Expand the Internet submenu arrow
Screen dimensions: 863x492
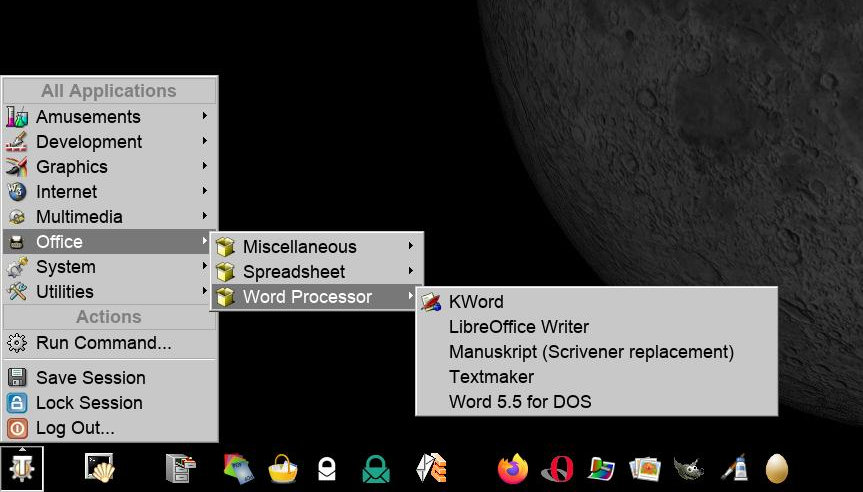[205, 190]
